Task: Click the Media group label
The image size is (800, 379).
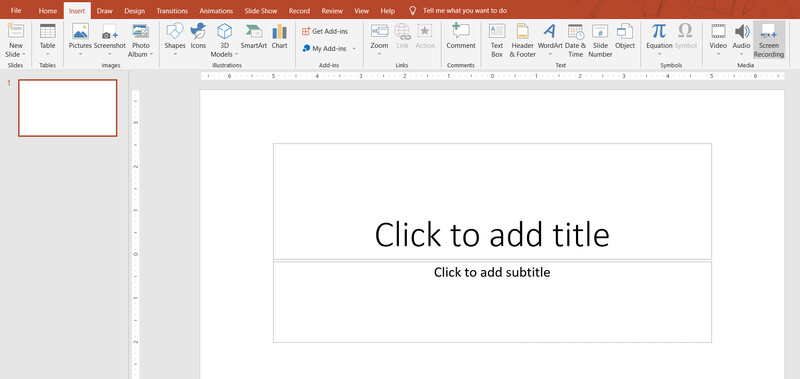Action: click(745, 65)
